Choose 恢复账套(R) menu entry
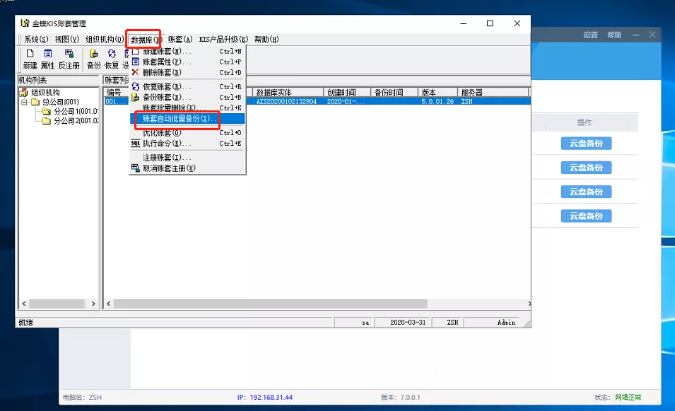This screenshot has width=675, height=411. tap(186, 87)
